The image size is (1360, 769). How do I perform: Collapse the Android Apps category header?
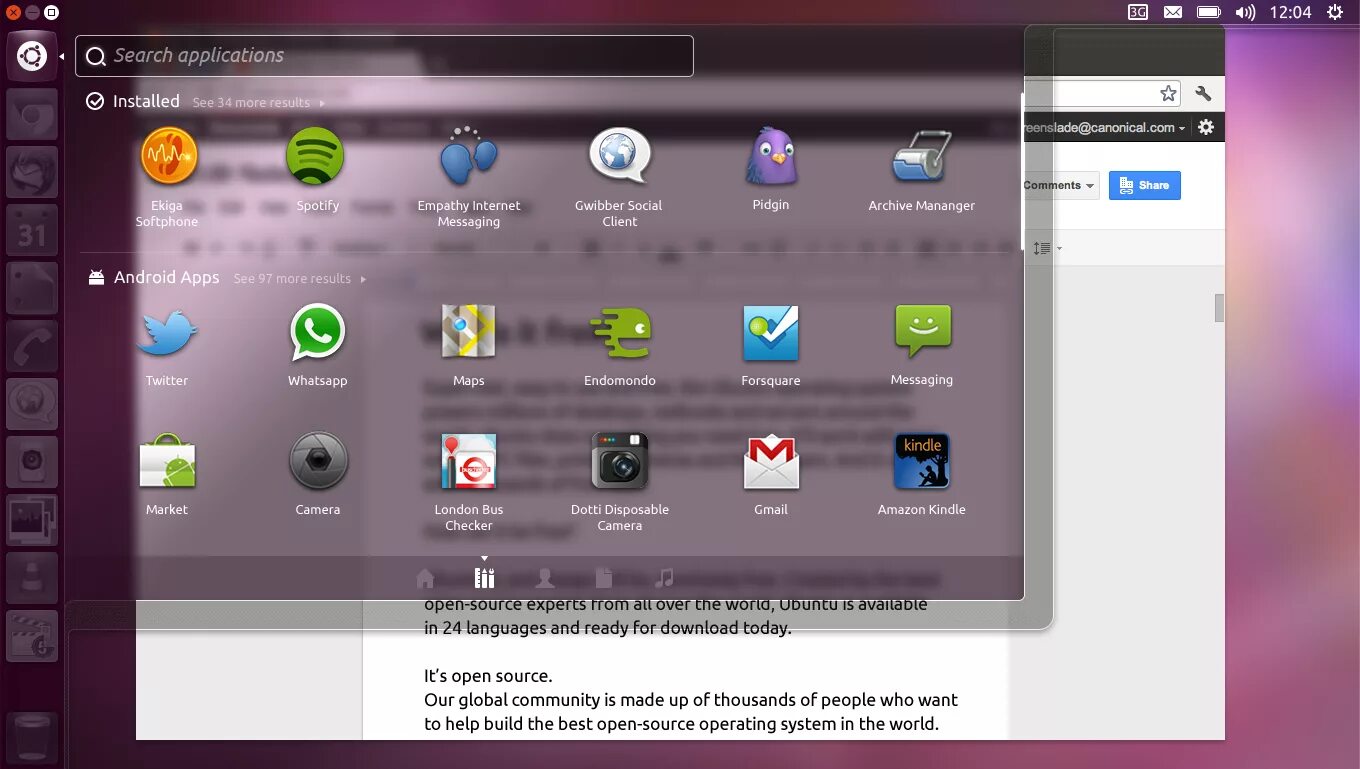[x=153, y=277]
